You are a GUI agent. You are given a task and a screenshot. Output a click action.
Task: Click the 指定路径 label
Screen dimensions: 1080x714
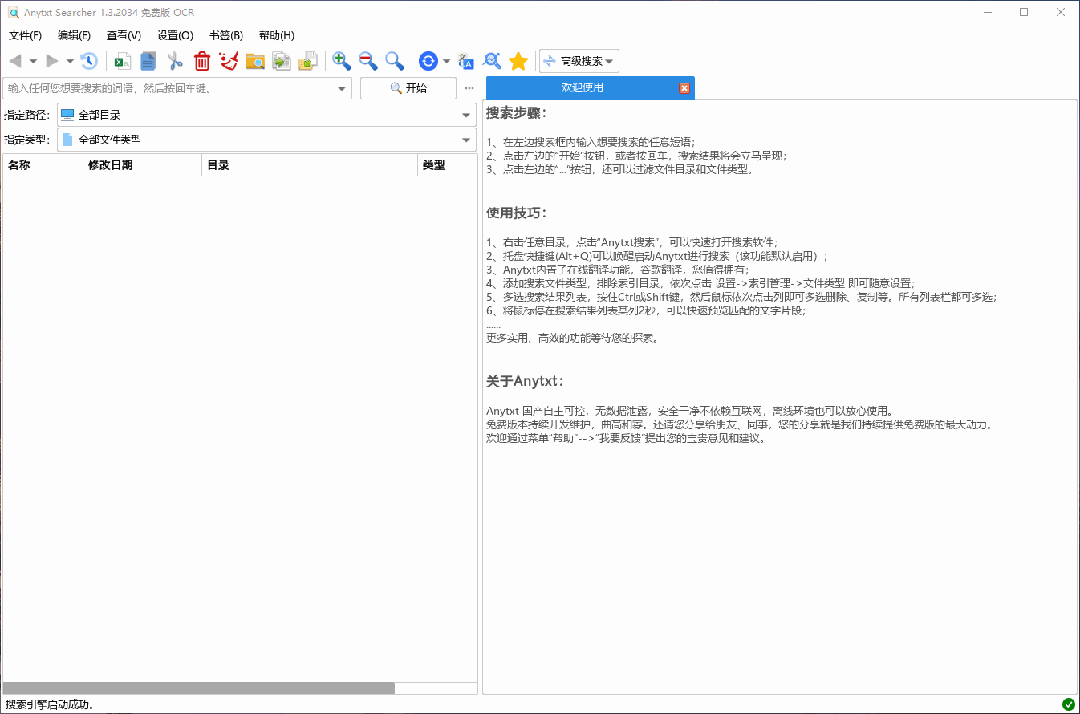pyautogui.click(x=26, y=115)
